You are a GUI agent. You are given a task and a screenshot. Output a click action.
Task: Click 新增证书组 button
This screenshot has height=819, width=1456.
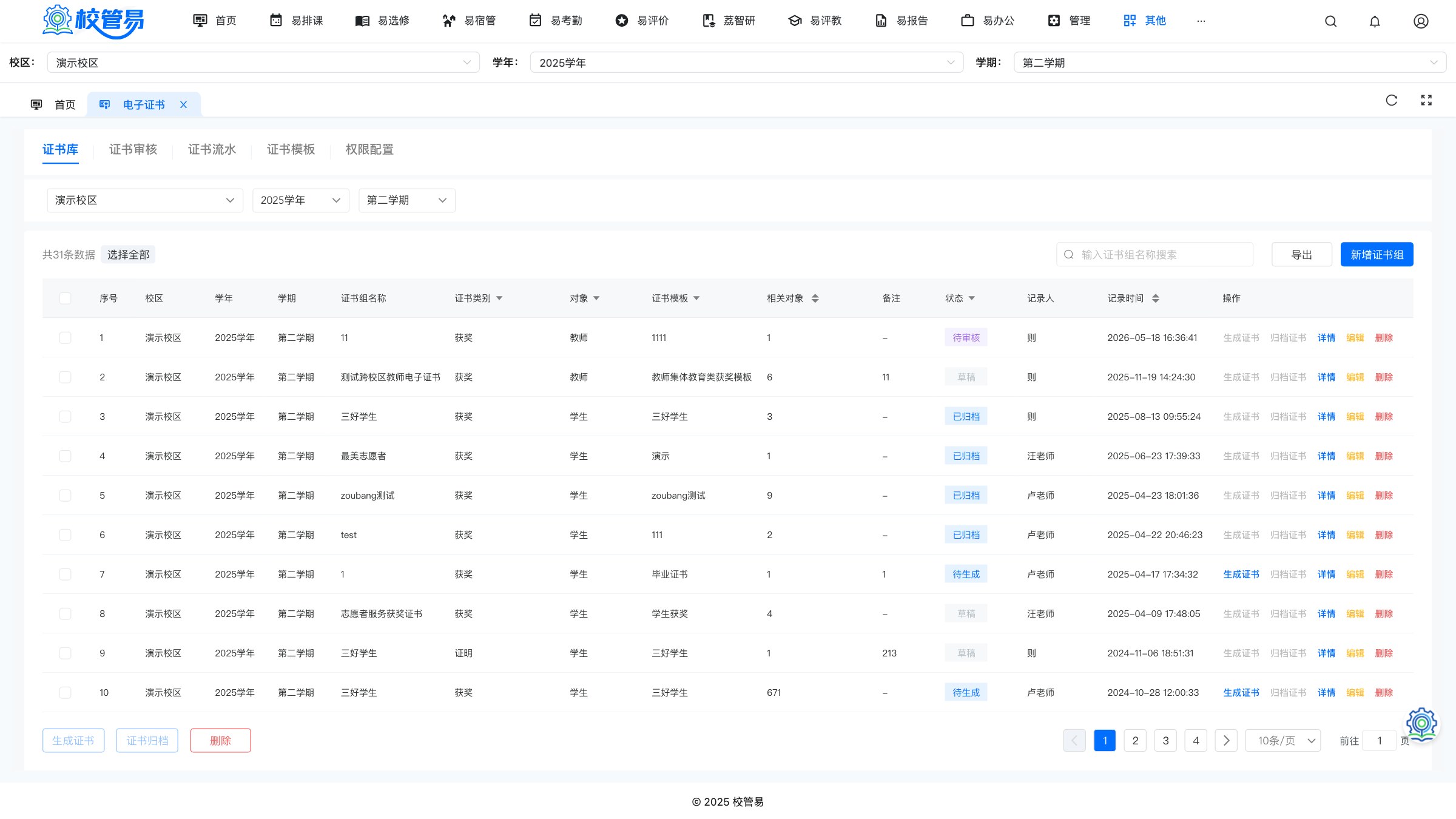pos(1377,255)
